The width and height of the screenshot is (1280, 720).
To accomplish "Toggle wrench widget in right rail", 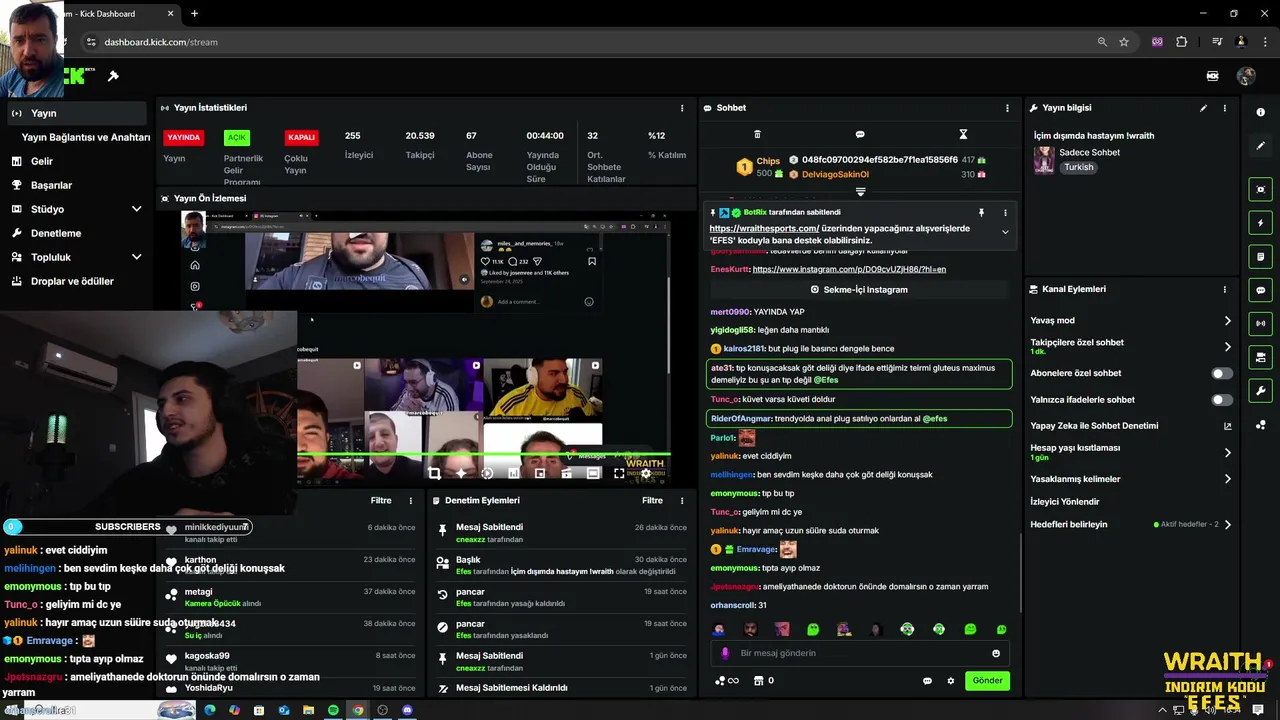I will [1260, 391].
